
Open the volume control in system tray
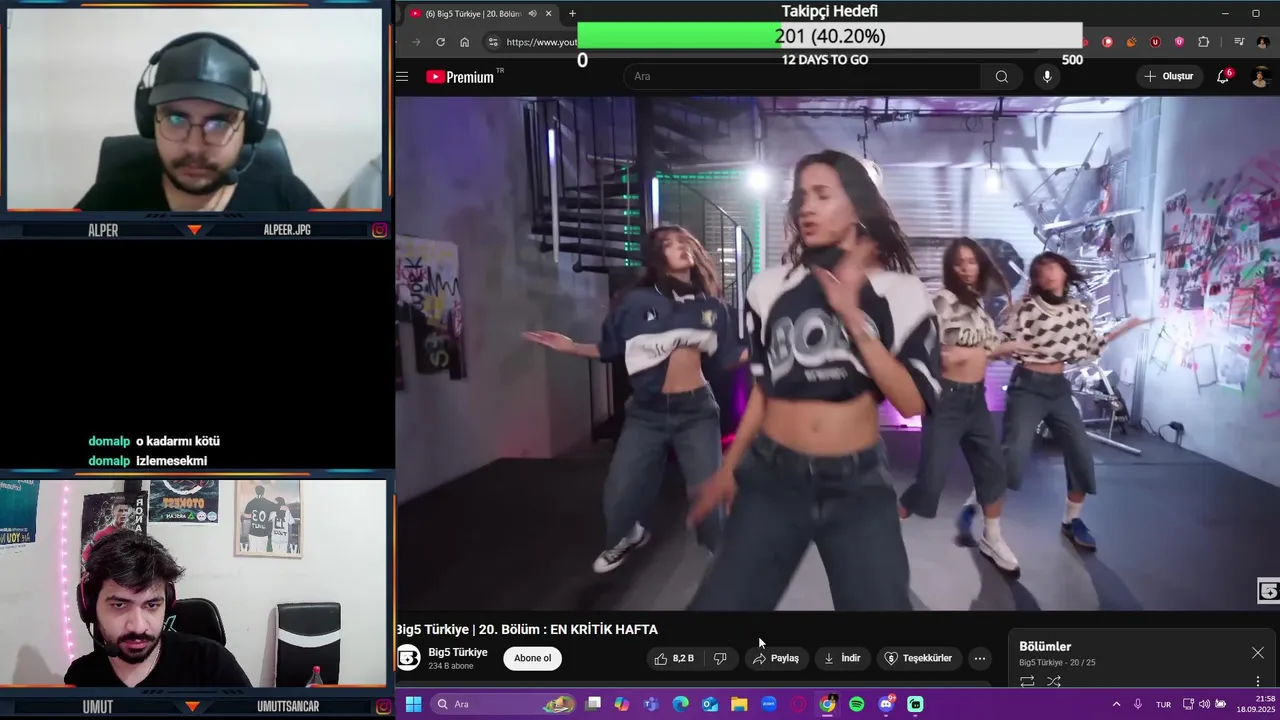(1204, 704)
